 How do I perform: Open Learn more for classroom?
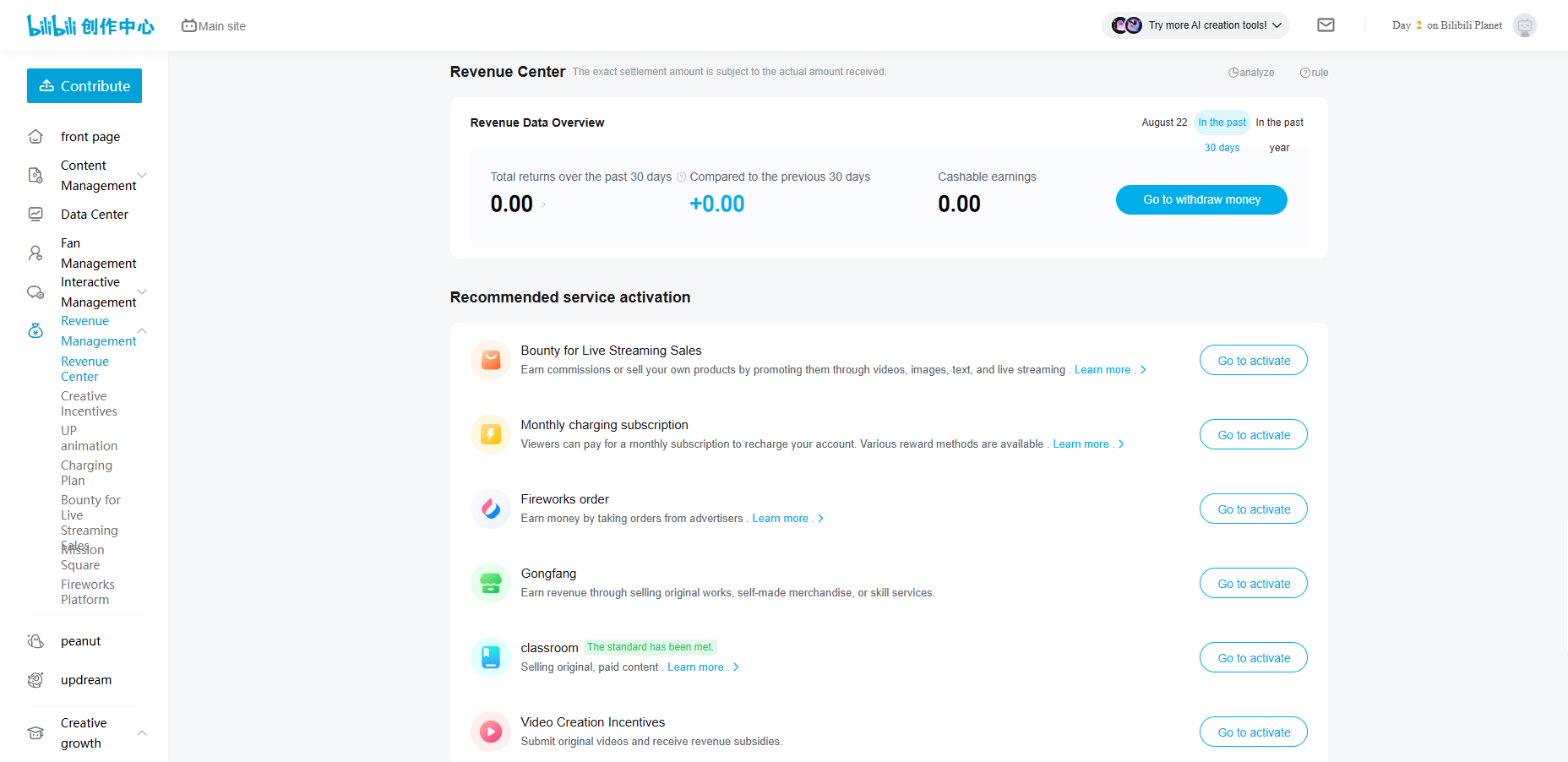(x=703, y=667)
